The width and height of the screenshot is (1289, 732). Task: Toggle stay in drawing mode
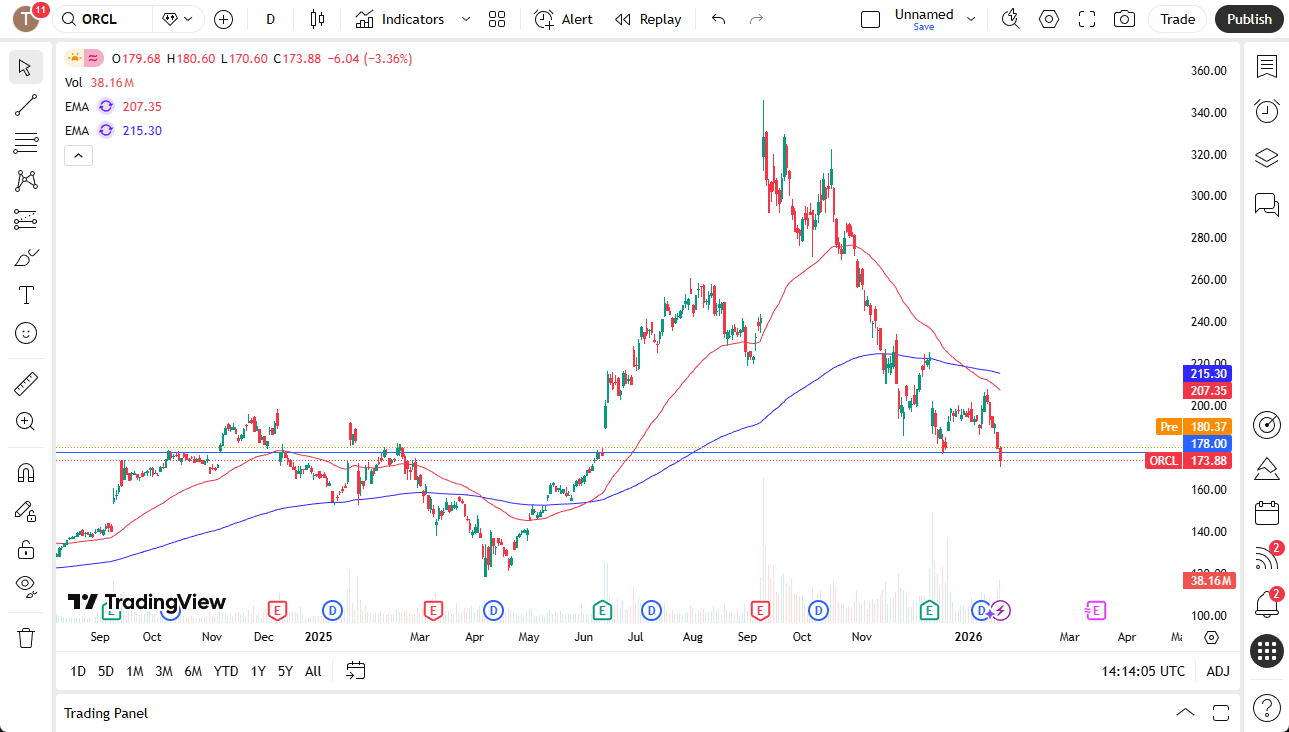(26, 510)
